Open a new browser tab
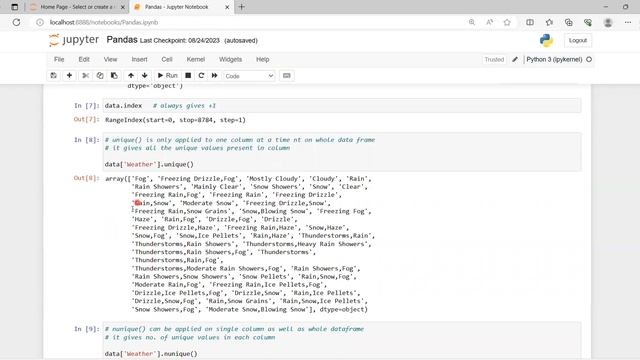 tap(242, 7)
